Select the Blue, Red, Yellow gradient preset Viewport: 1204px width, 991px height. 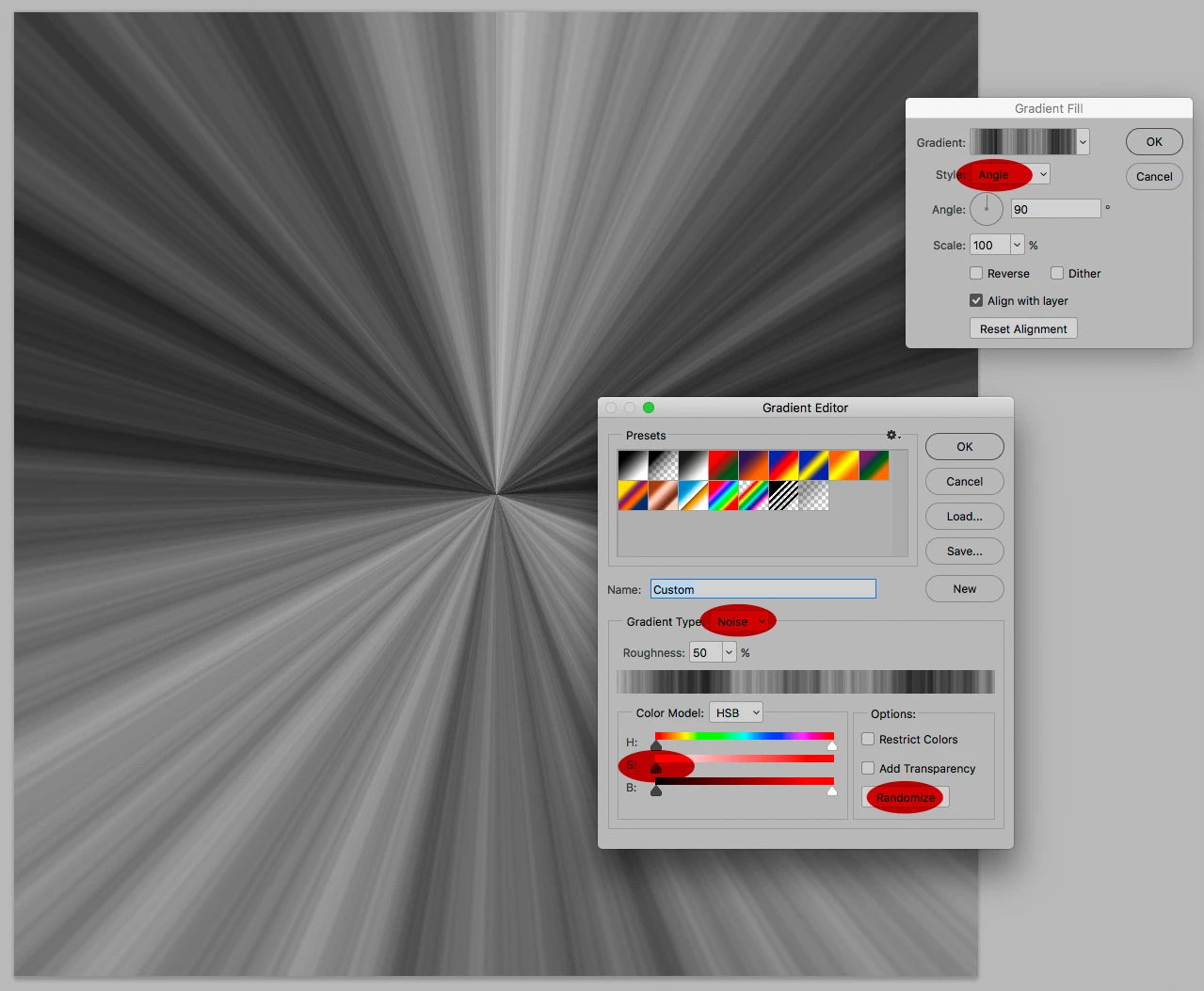[x=783, y=465]
